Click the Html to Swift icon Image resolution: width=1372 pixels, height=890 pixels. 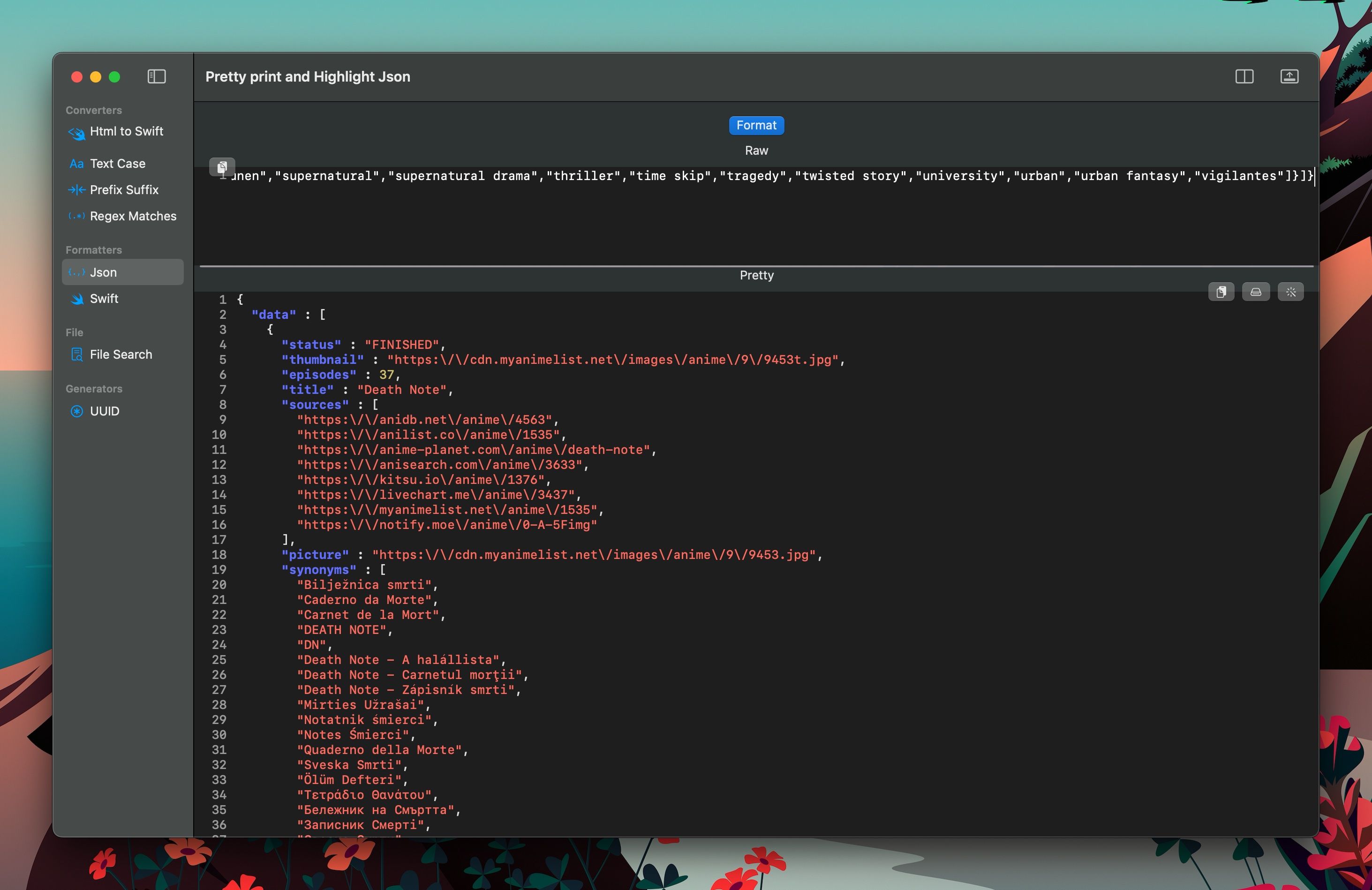coord(76,133)
